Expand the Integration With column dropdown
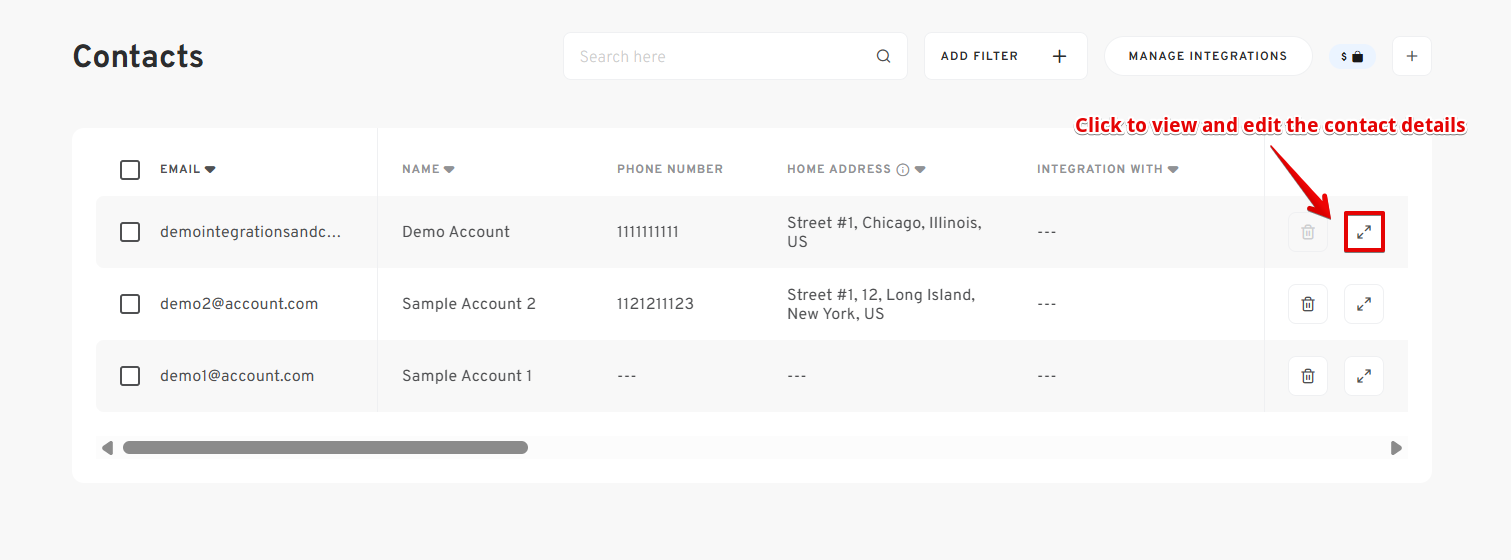 1173,169
